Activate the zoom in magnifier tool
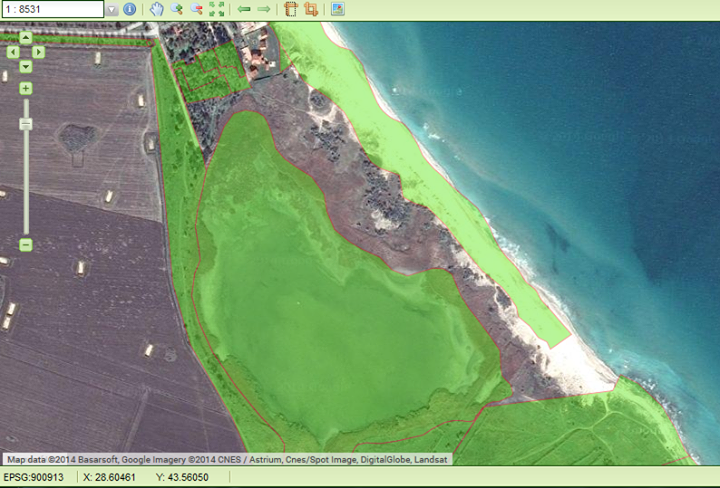The height and width of the screenshot is (488, 720). (176, 9)
